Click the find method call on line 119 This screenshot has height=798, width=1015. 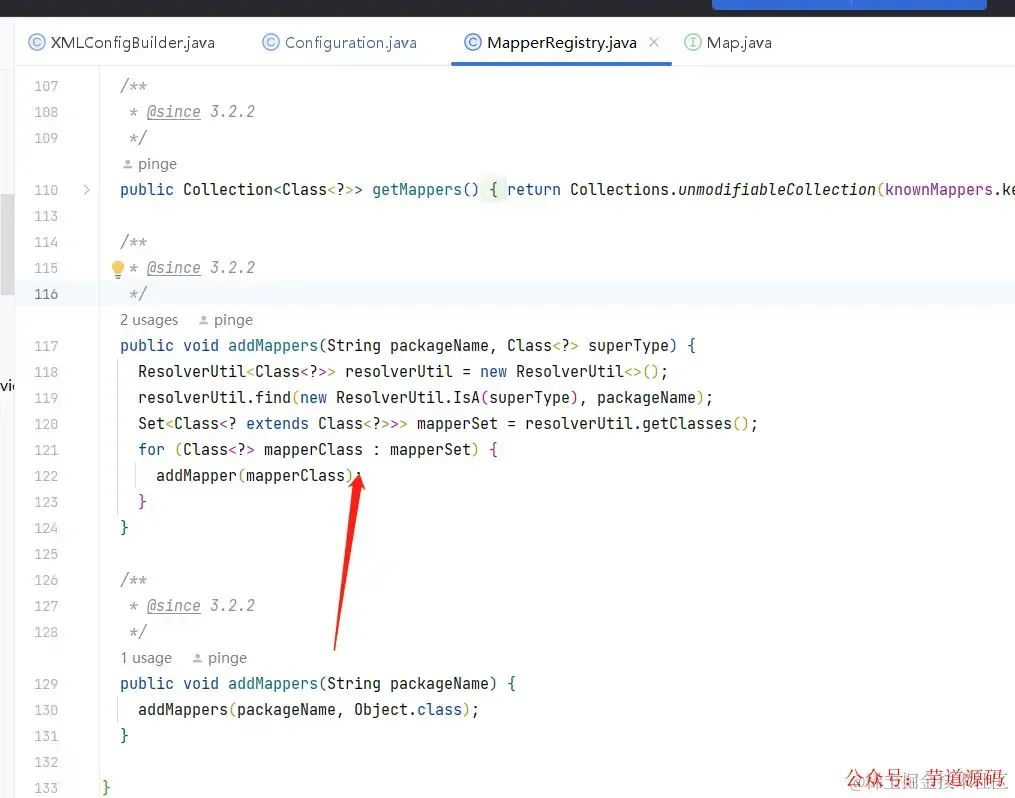pyautogui.click(x=273, y=397)
